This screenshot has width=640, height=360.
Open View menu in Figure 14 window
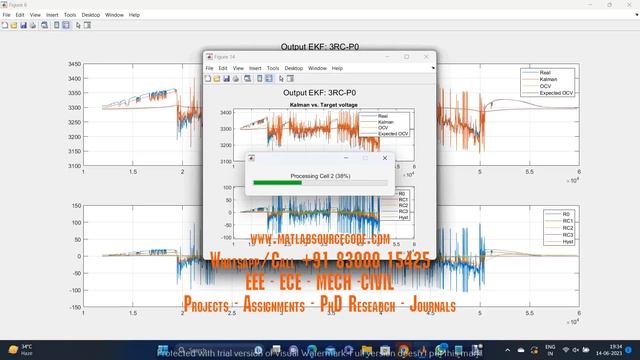pos(238,68)
